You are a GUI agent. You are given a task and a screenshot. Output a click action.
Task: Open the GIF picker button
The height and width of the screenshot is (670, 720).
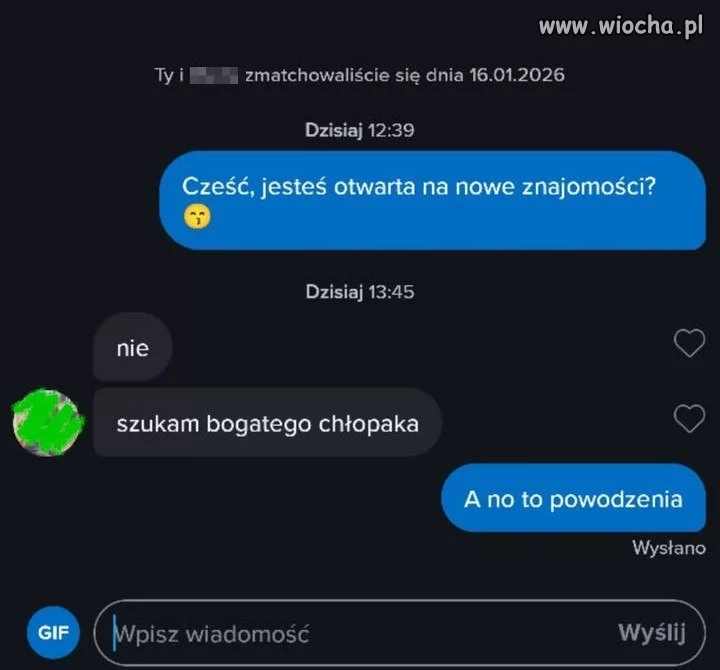53,632
